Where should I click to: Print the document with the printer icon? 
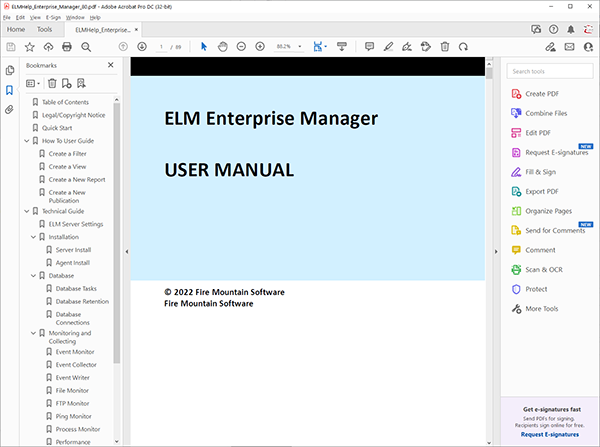pos(67,47)
